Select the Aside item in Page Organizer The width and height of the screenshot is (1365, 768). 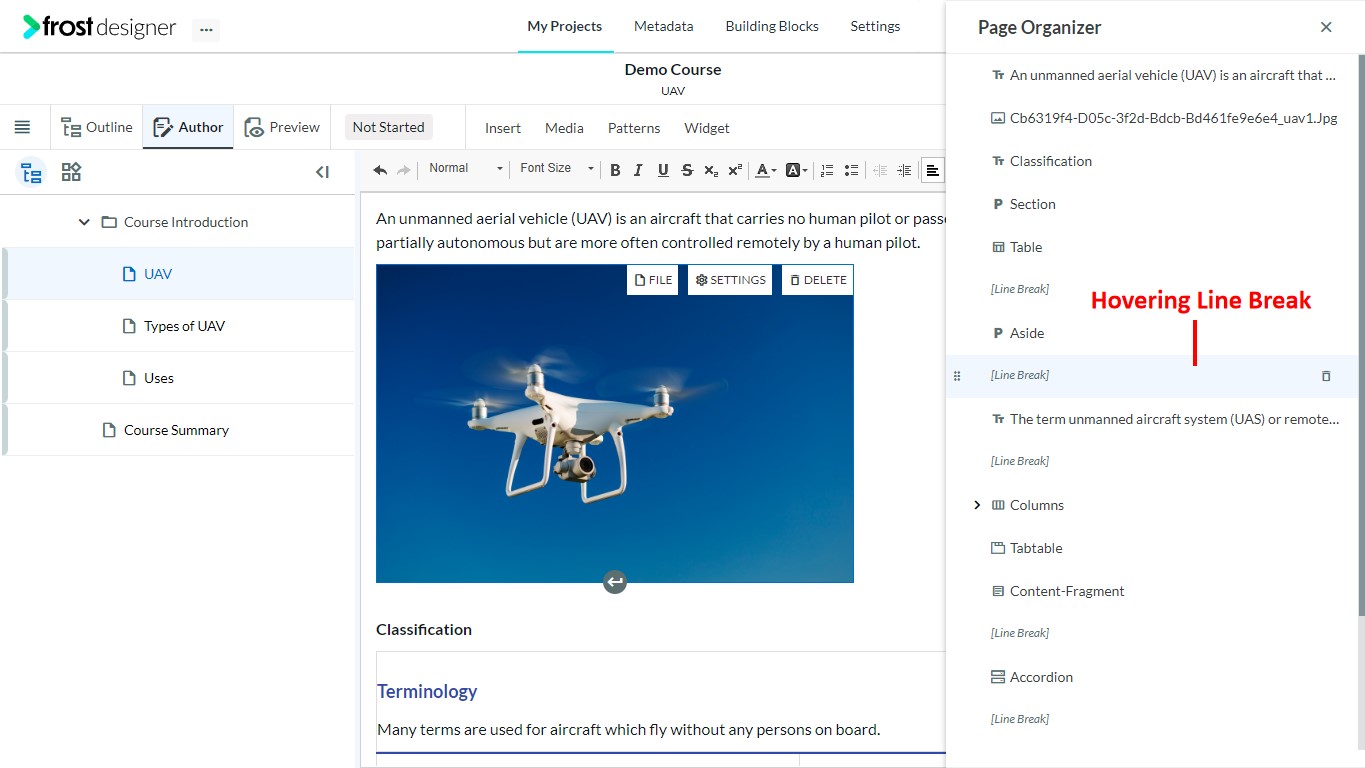coord(1152,333)
